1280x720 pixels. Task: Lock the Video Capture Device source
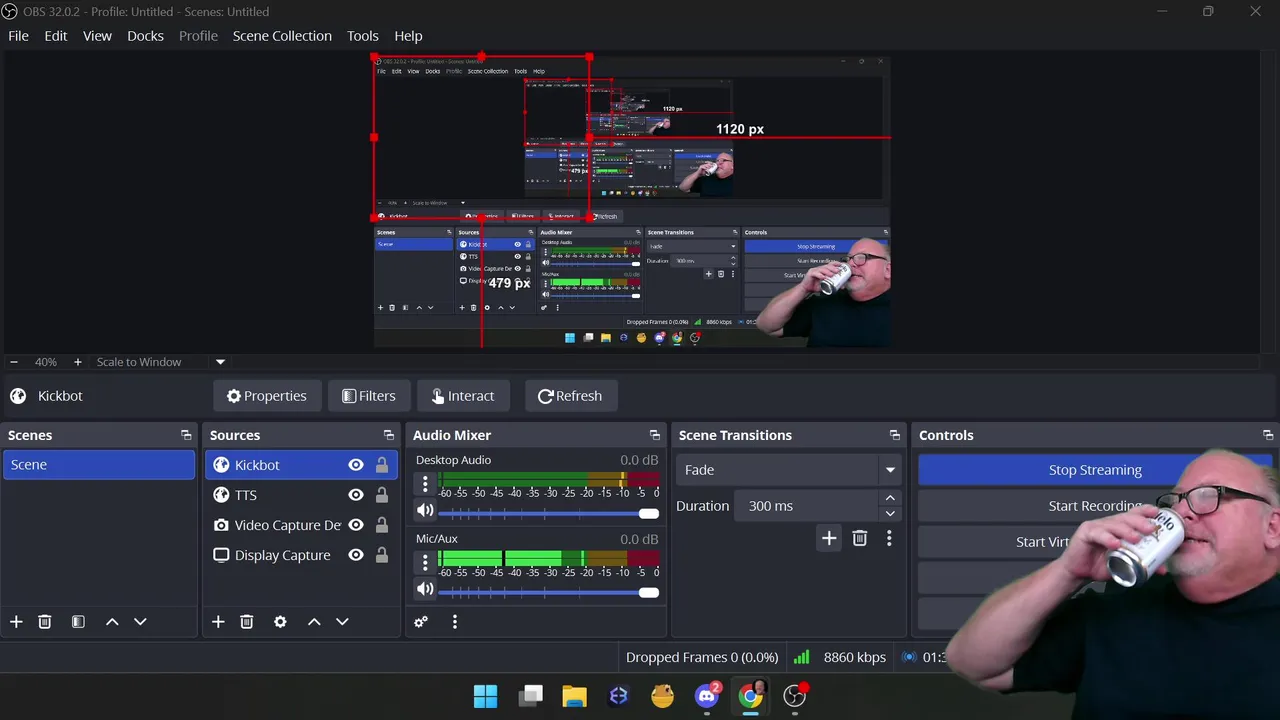(x=382, y=525)
